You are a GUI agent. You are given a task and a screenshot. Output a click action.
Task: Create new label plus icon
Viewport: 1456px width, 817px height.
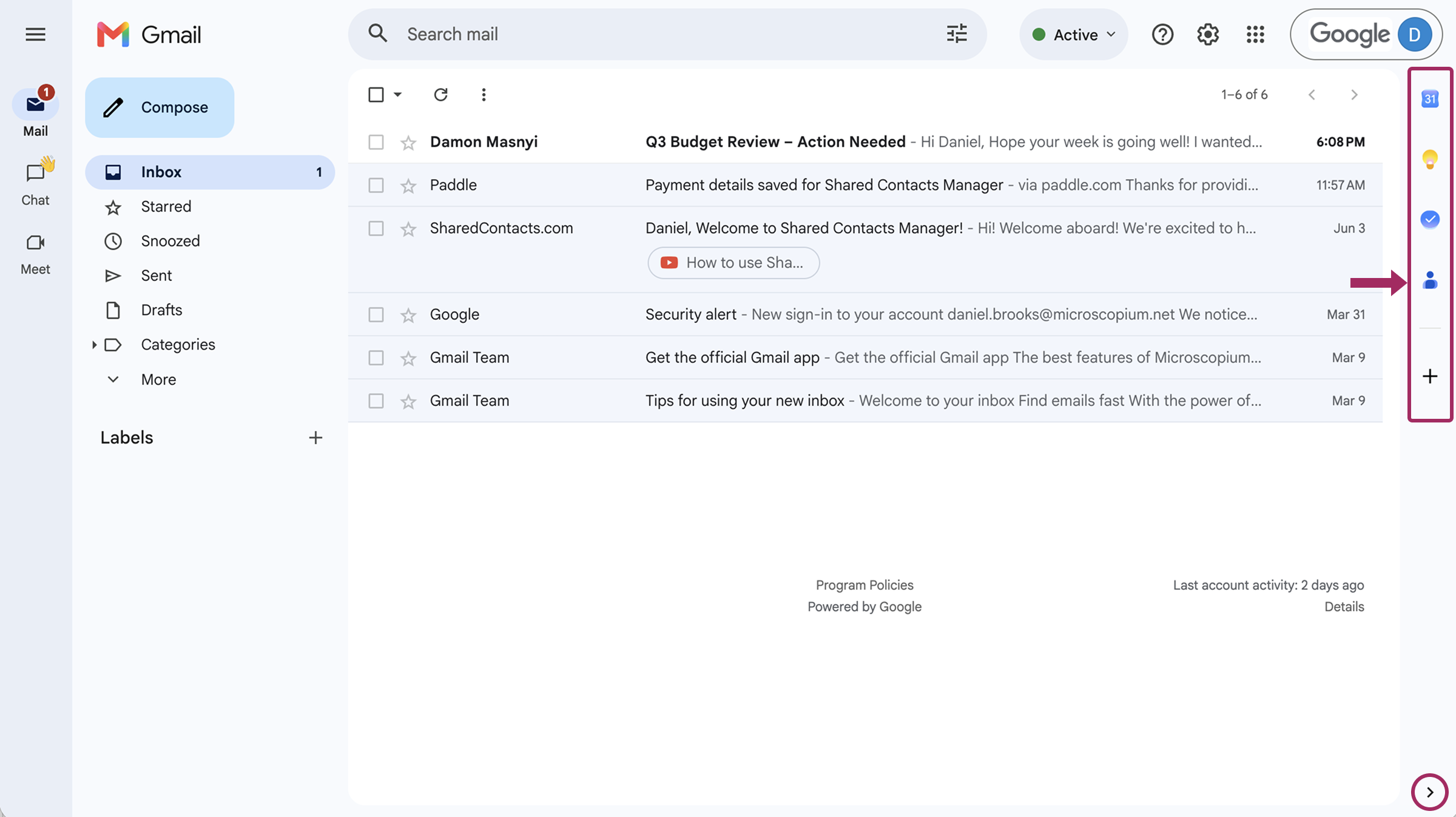click(315, 438)
